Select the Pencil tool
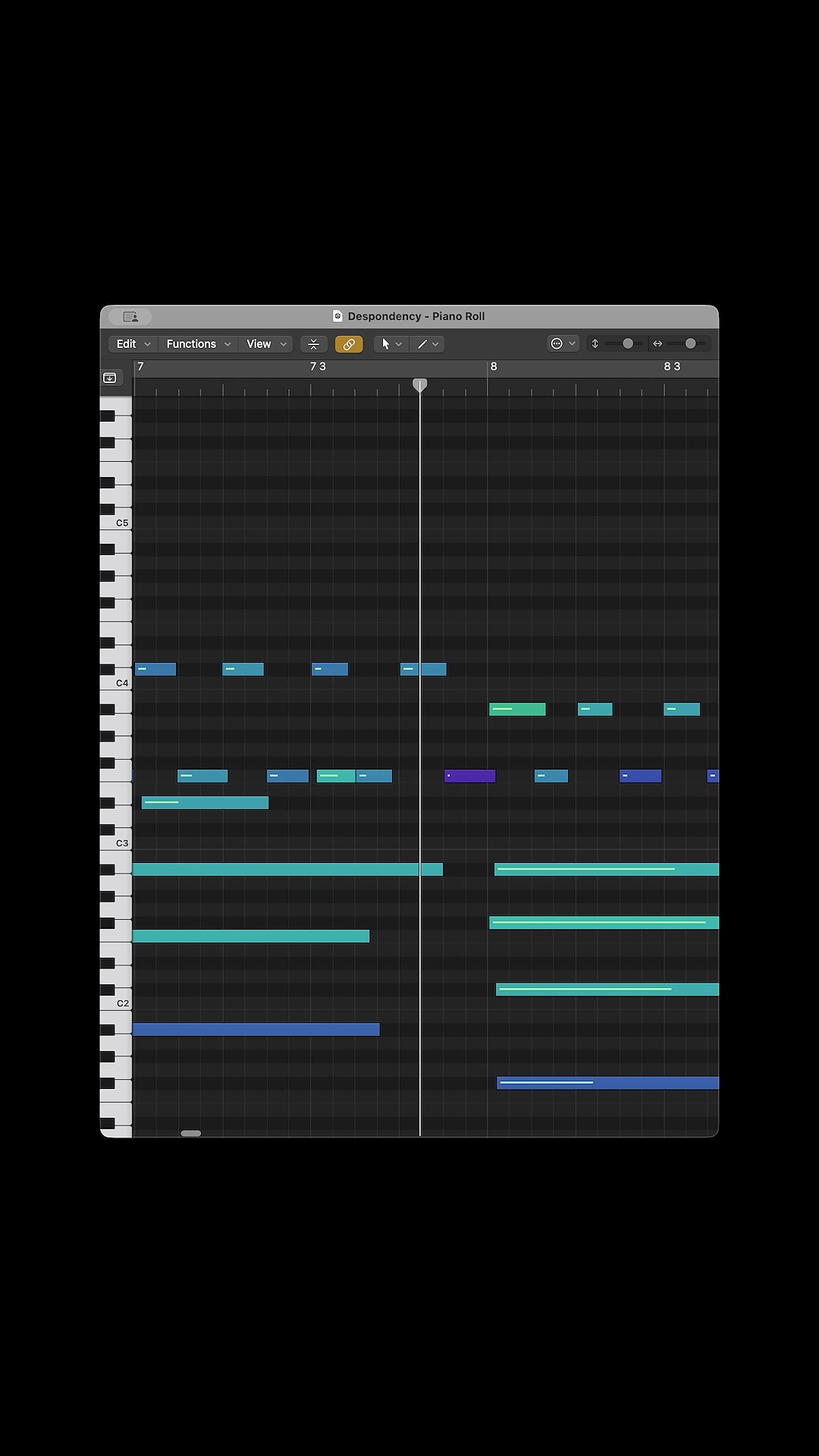This screenshot has height=1456, width=819. 422,344
